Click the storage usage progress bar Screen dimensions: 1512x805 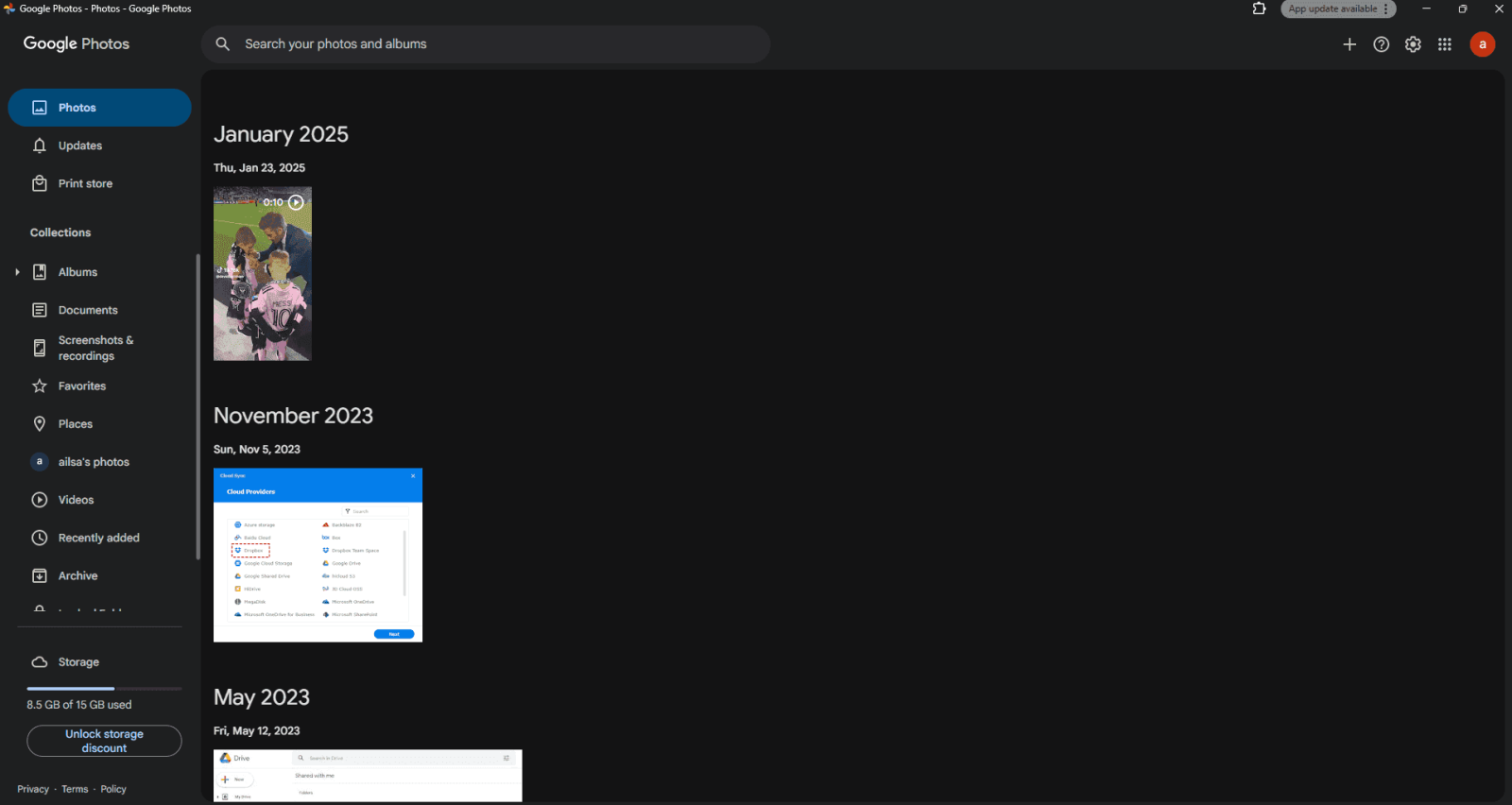(104, 689)
